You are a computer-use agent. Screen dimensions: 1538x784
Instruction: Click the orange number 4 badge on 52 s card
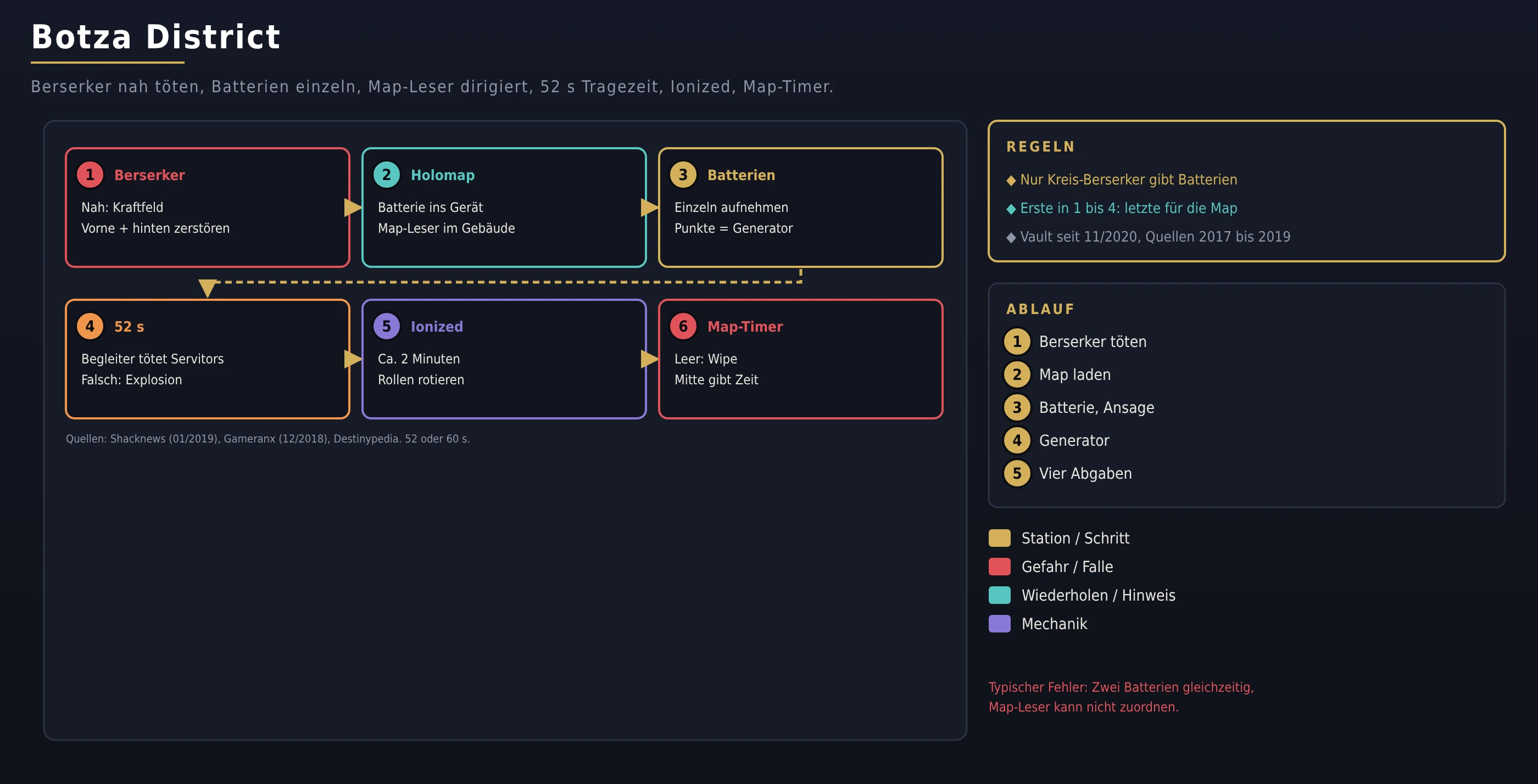(x=90, y=326)
